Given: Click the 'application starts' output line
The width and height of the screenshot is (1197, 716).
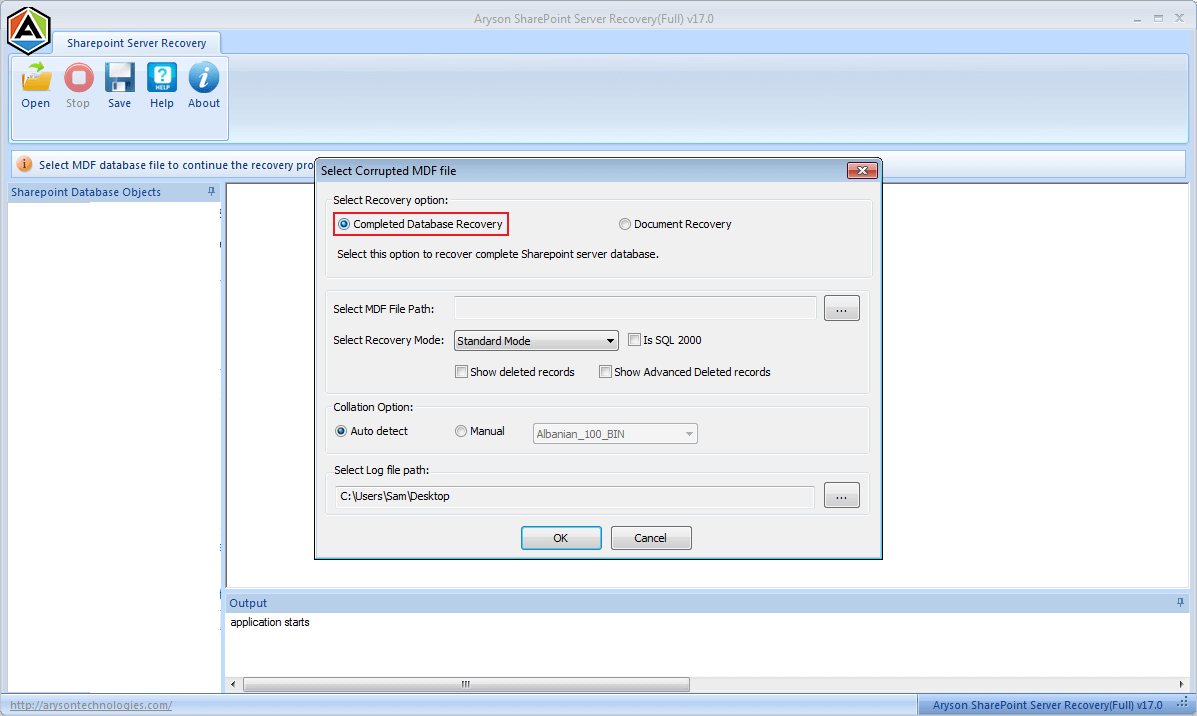Looking at the screenshot, I should coord(269,622).
